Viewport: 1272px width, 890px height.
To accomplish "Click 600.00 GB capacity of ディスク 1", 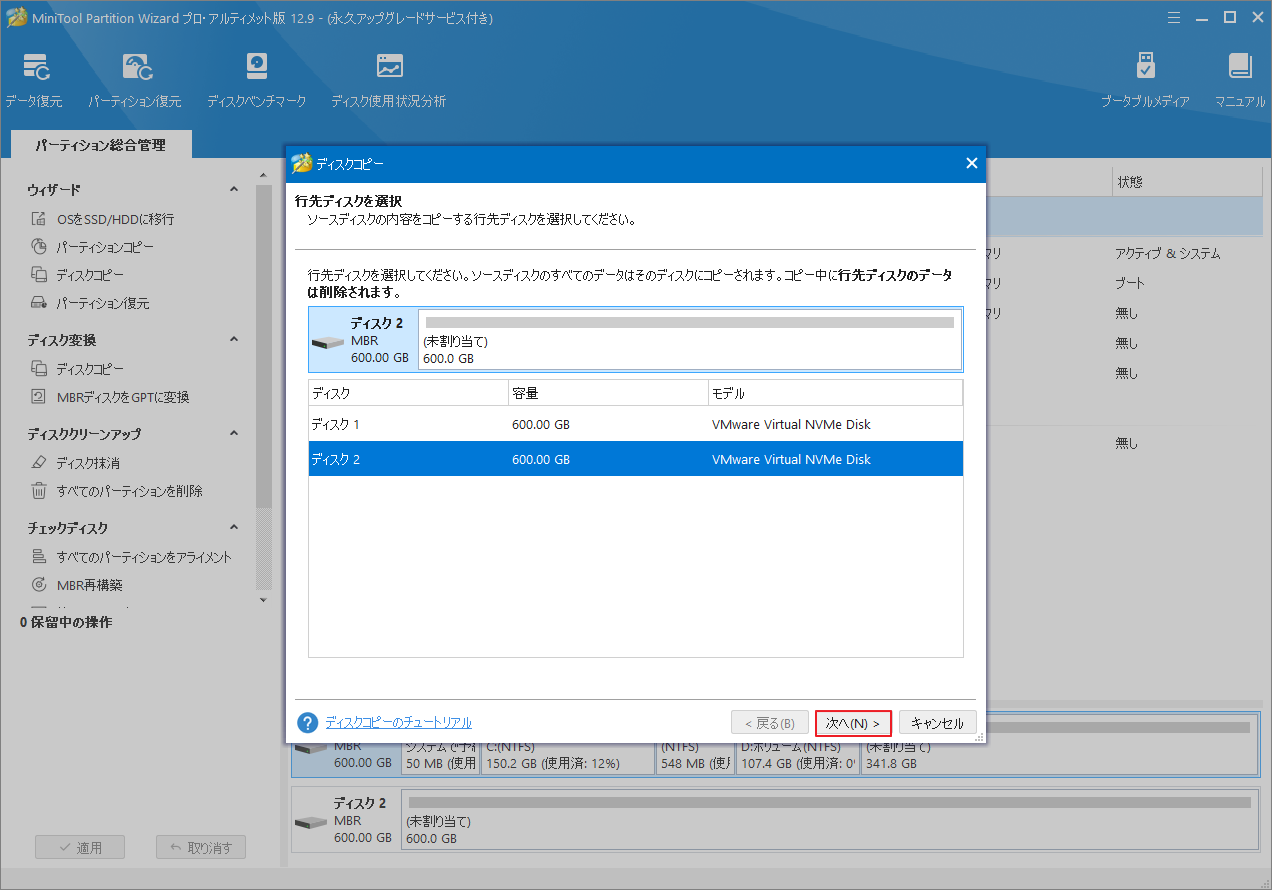I will pos(541,424).
